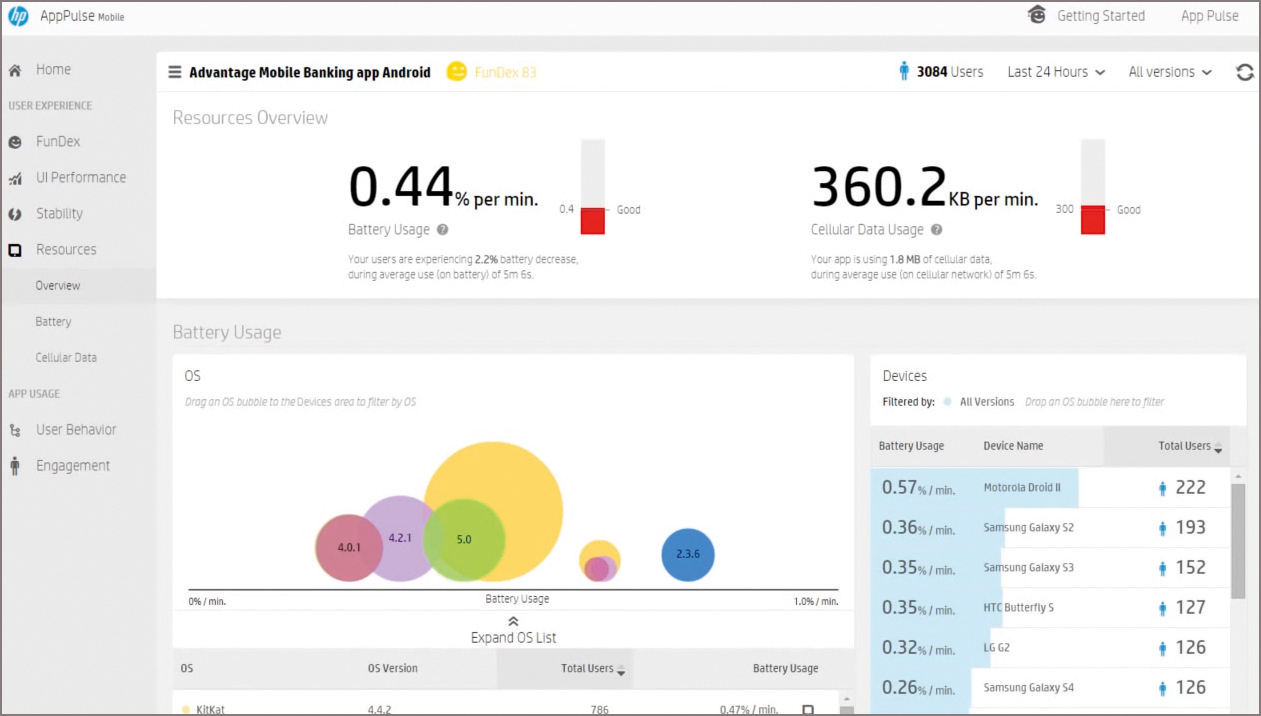Click the Devices list vertical scrollbar
1261x716 pixels.
(1238, 540)
